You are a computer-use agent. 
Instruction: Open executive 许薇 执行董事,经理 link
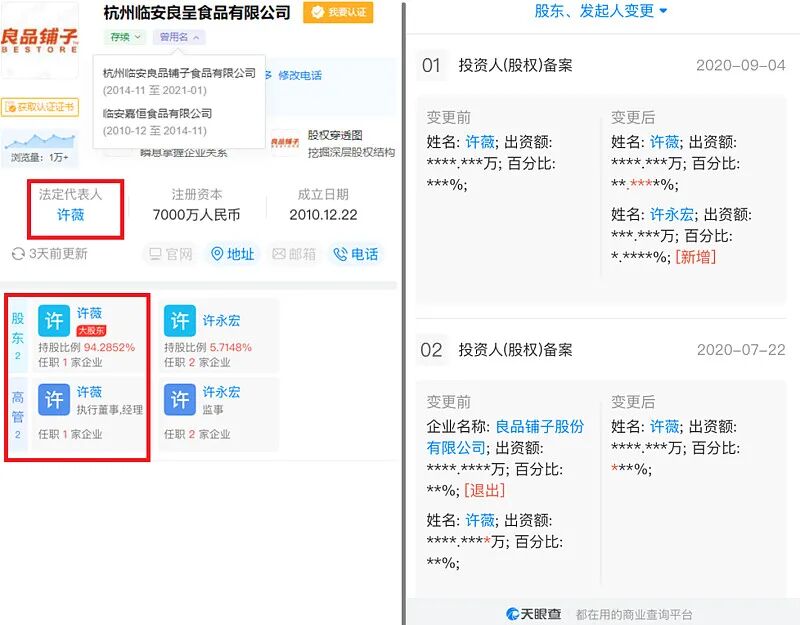point(89,392)
